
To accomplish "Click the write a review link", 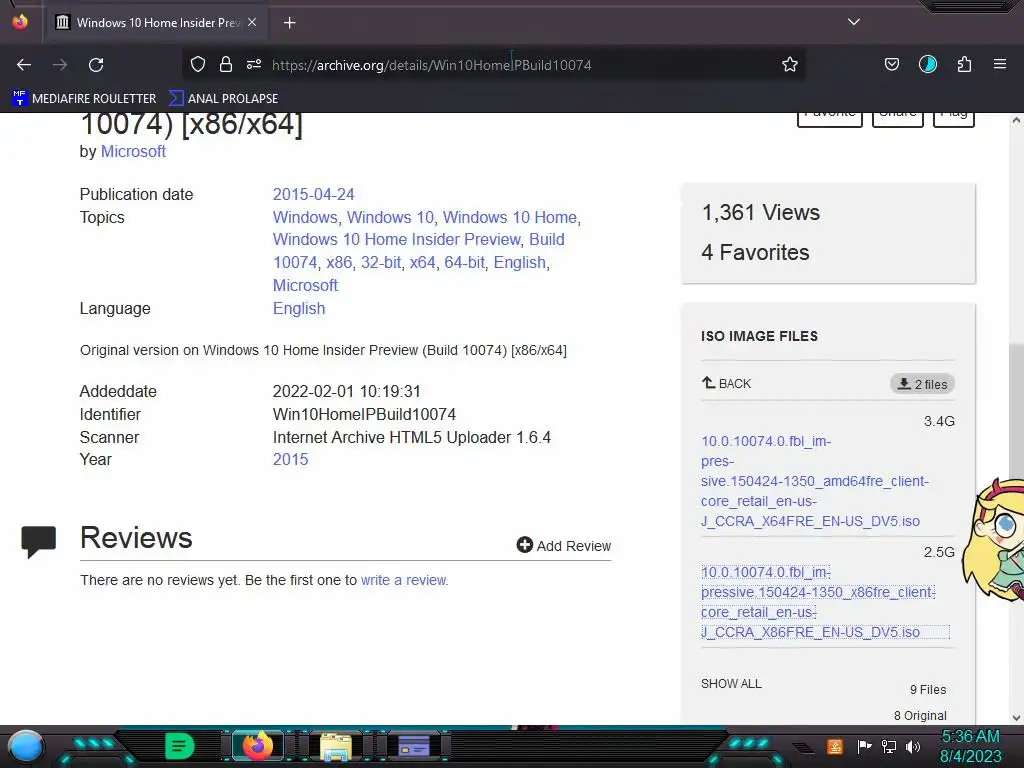I will [404, 580].
